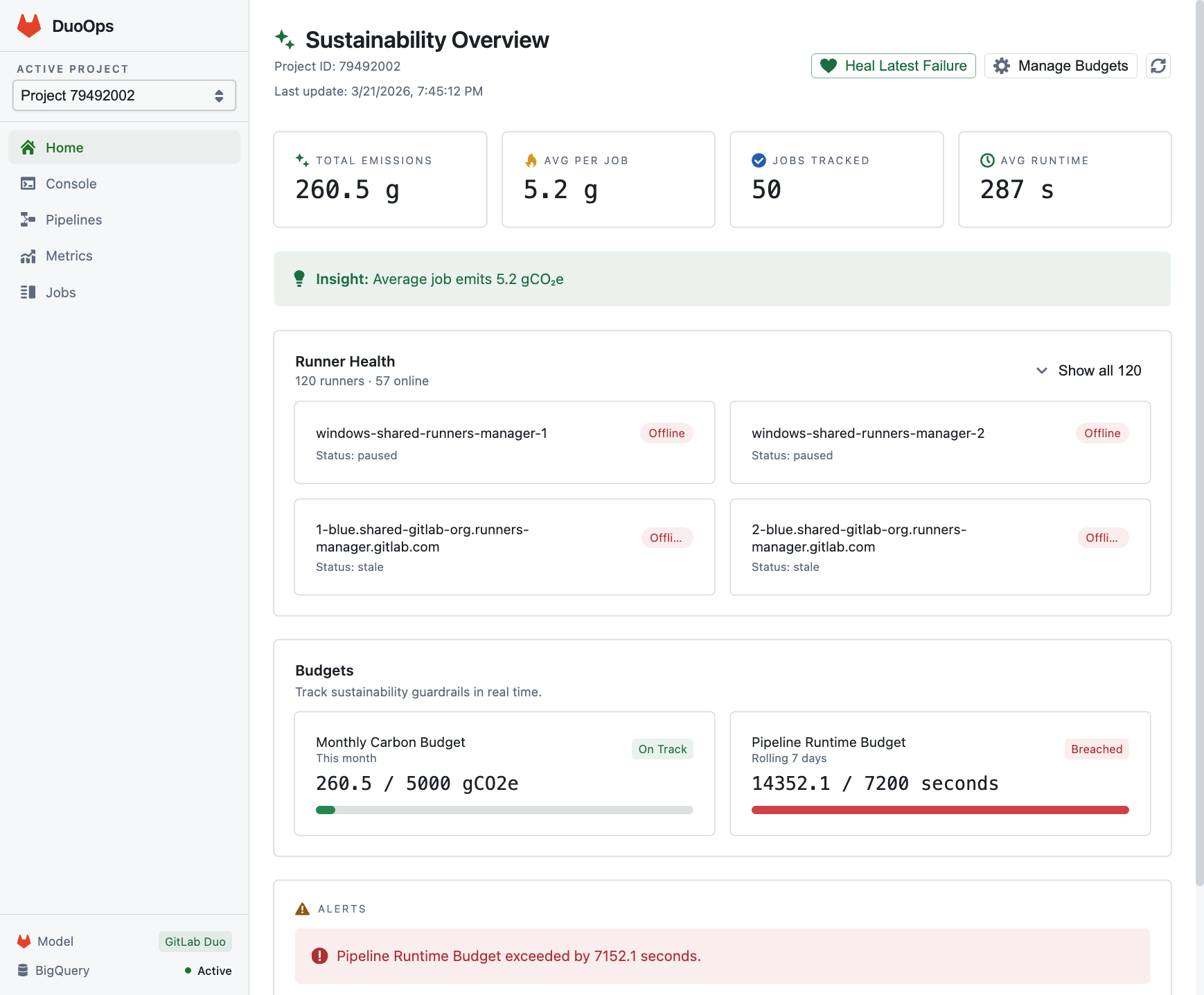Open the Jobs page
Image resolution: width=1204 pixels, height=995 pixels.
click(61, 292)
